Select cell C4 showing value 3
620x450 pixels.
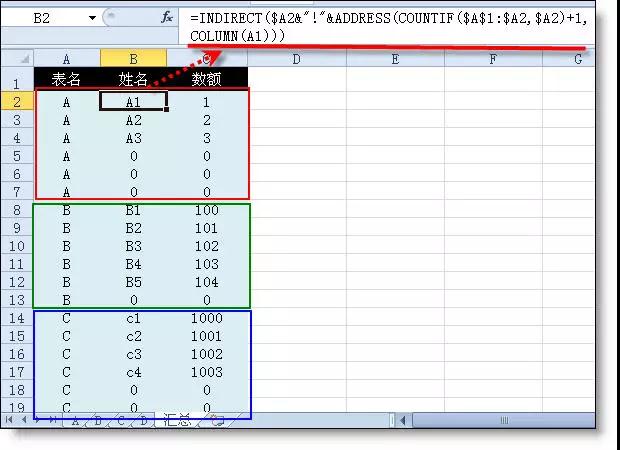206,138
